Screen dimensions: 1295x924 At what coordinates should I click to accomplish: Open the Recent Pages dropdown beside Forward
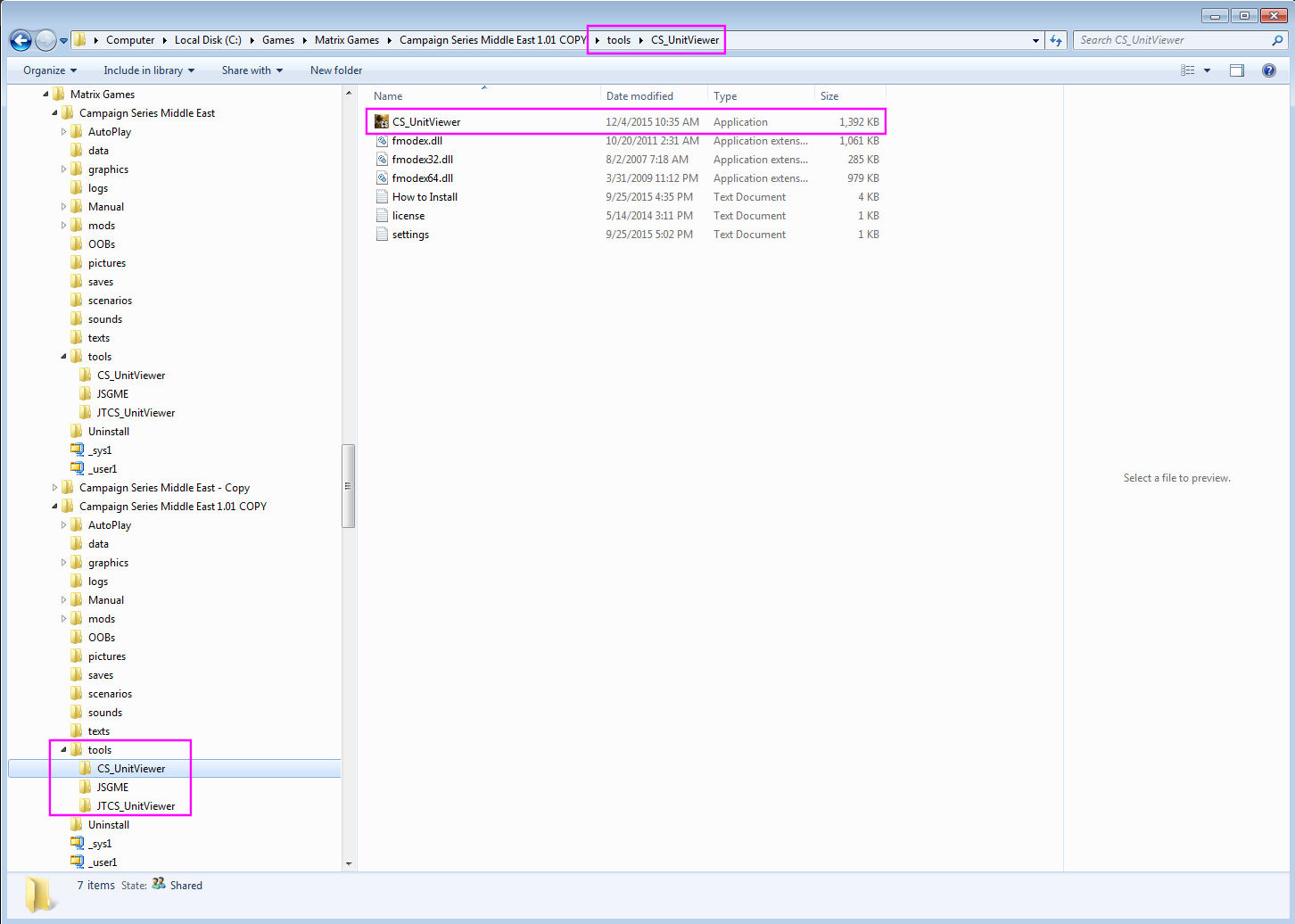tap(64, 40)
